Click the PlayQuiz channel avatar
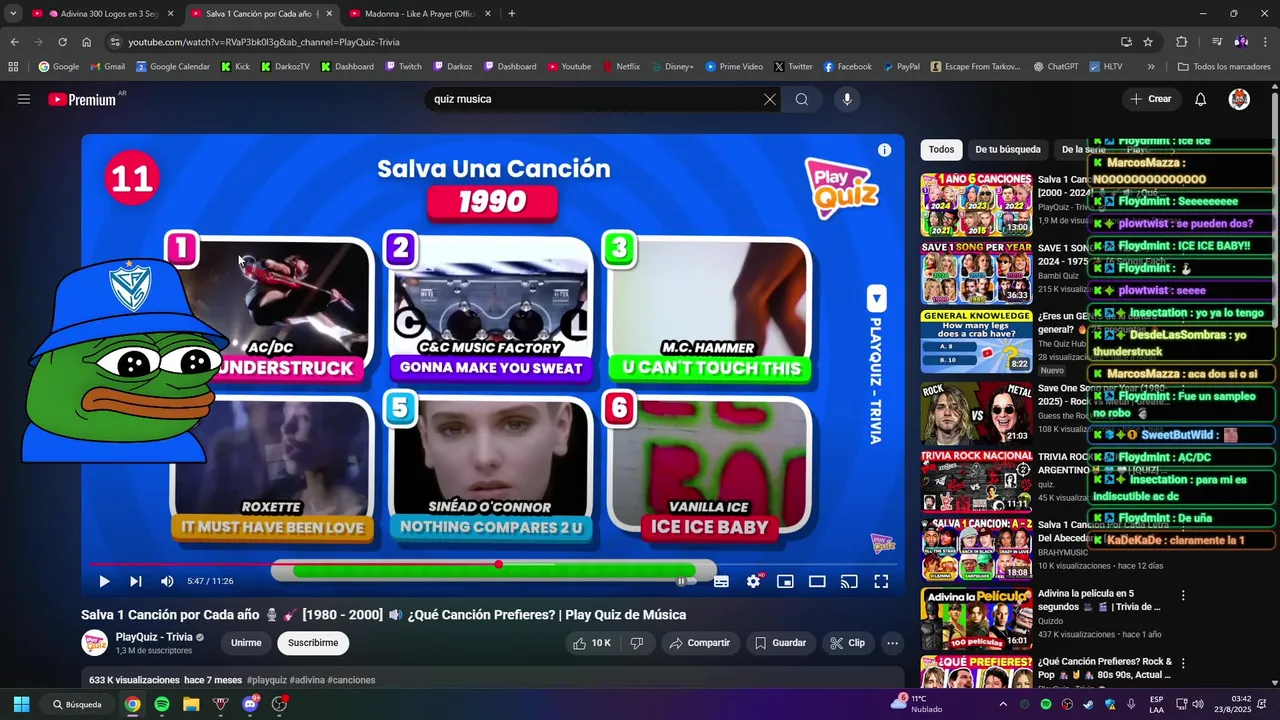This screenshot has width=1280, height=720. (94, 643)
